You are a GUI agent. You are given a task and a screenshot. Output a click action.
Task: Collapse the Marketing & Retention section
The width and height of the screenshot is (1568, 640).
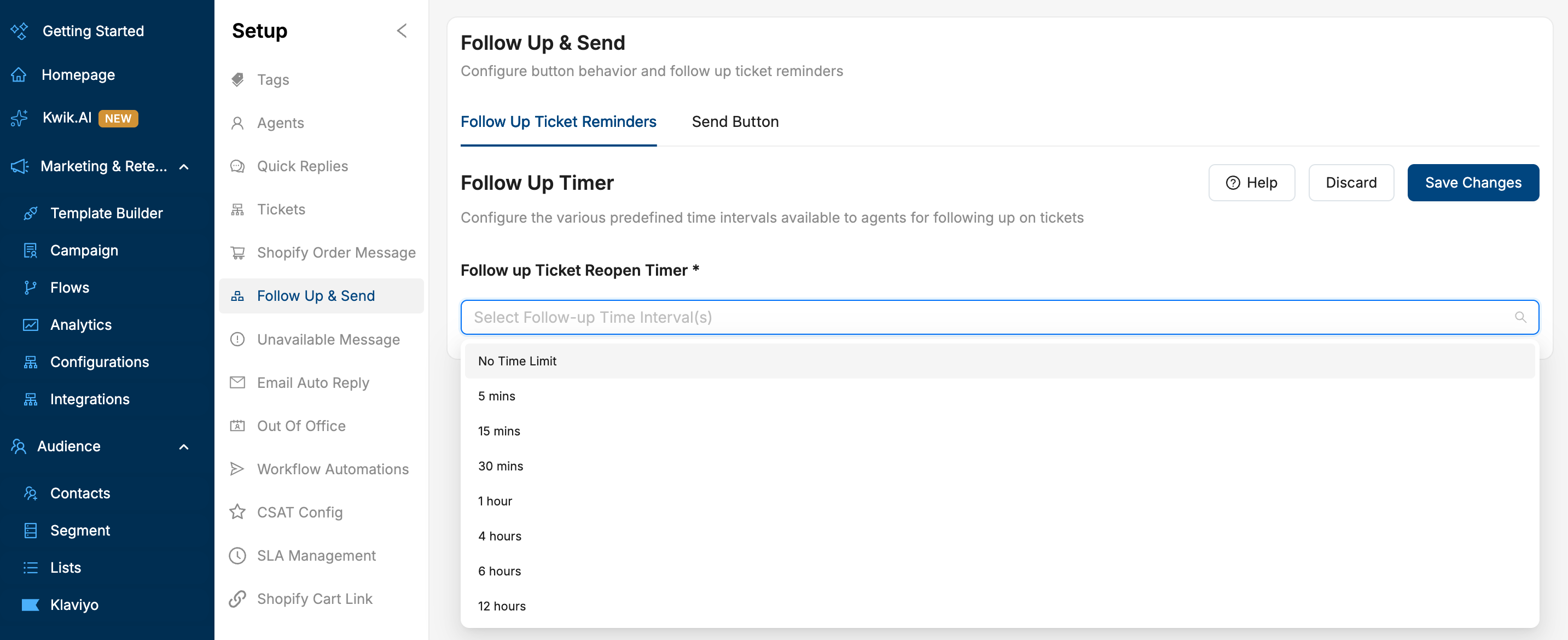(184, 167)
